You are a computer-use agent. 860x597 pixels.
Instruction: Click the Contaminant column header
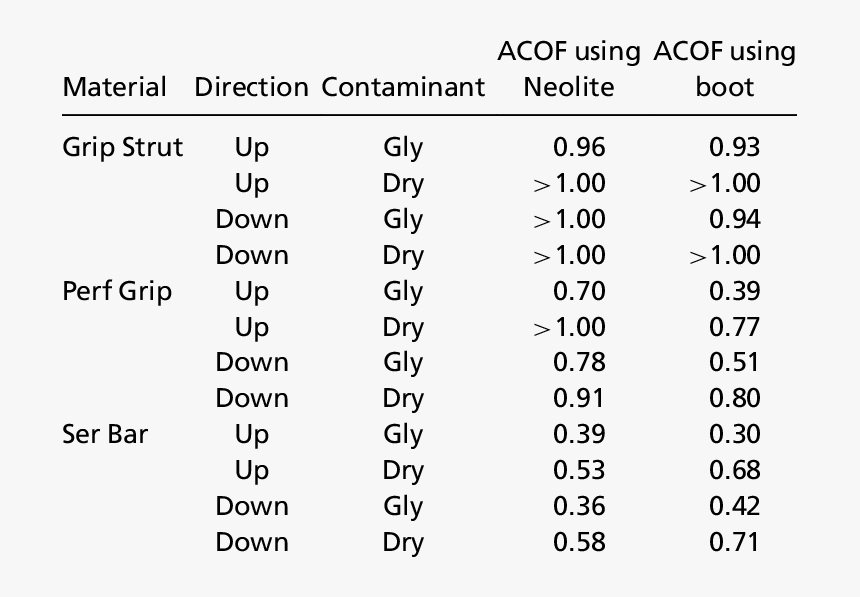[403, 87]
